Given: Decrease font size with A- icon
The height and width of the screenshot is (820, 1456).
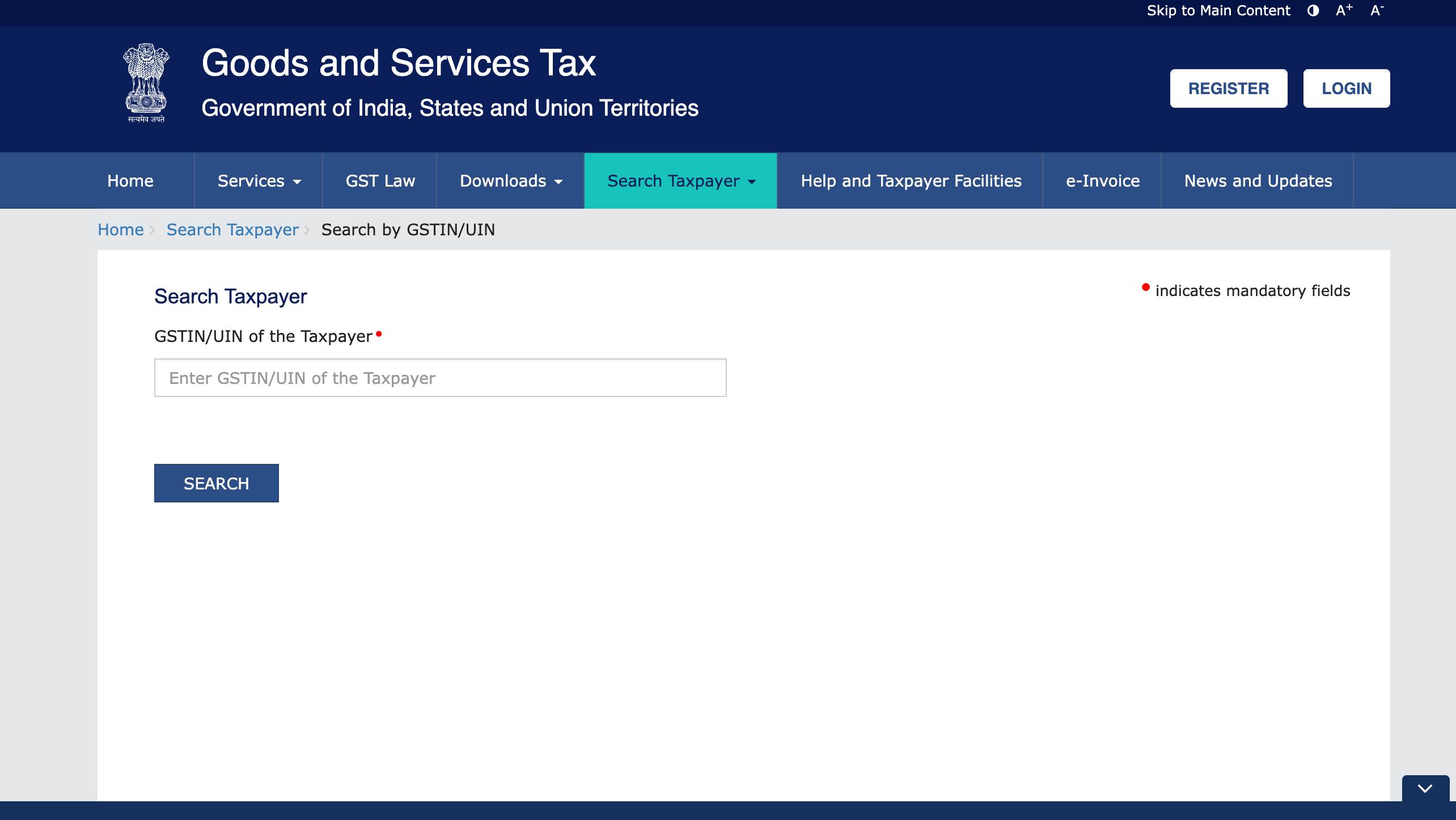Looking at the screenshot, I should pos(1377,10).
